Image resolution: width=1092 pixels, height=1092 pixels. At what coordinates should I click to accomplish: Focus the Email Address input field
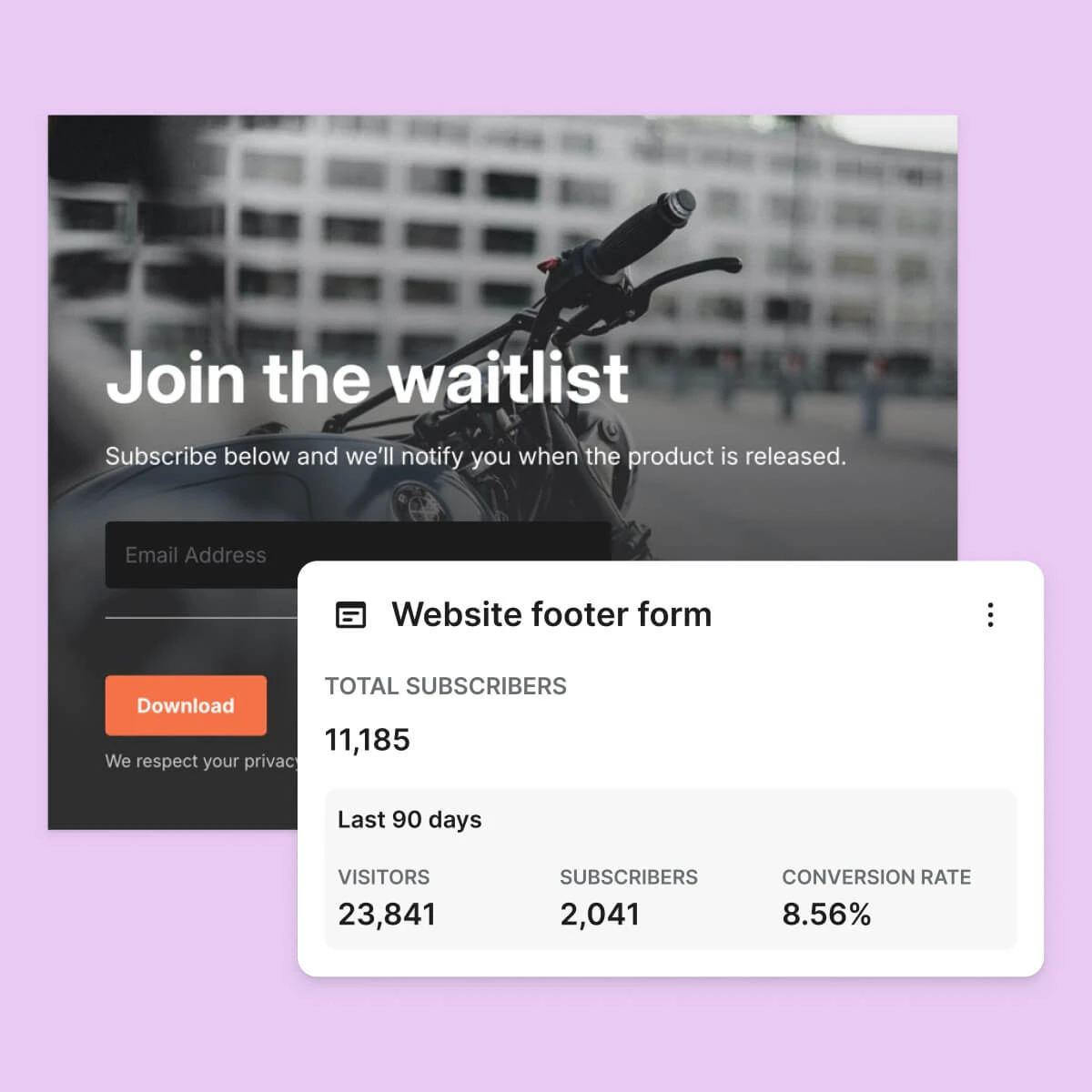tap(358, 555)
